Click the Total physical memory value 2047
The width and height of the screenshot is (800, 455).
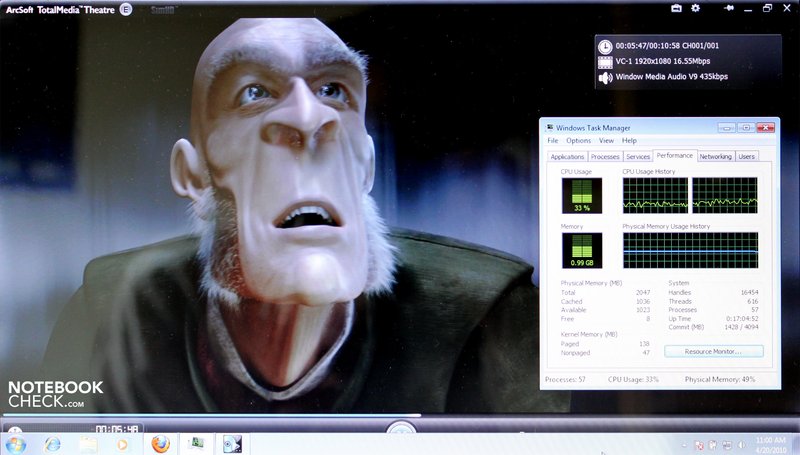643,292
